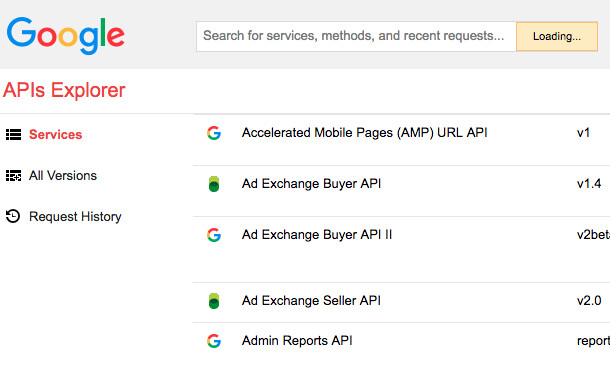Screen dimensions: 610x366
Task: Click the Ad Exchange Seller API green icon
Action: click(214, 301)
